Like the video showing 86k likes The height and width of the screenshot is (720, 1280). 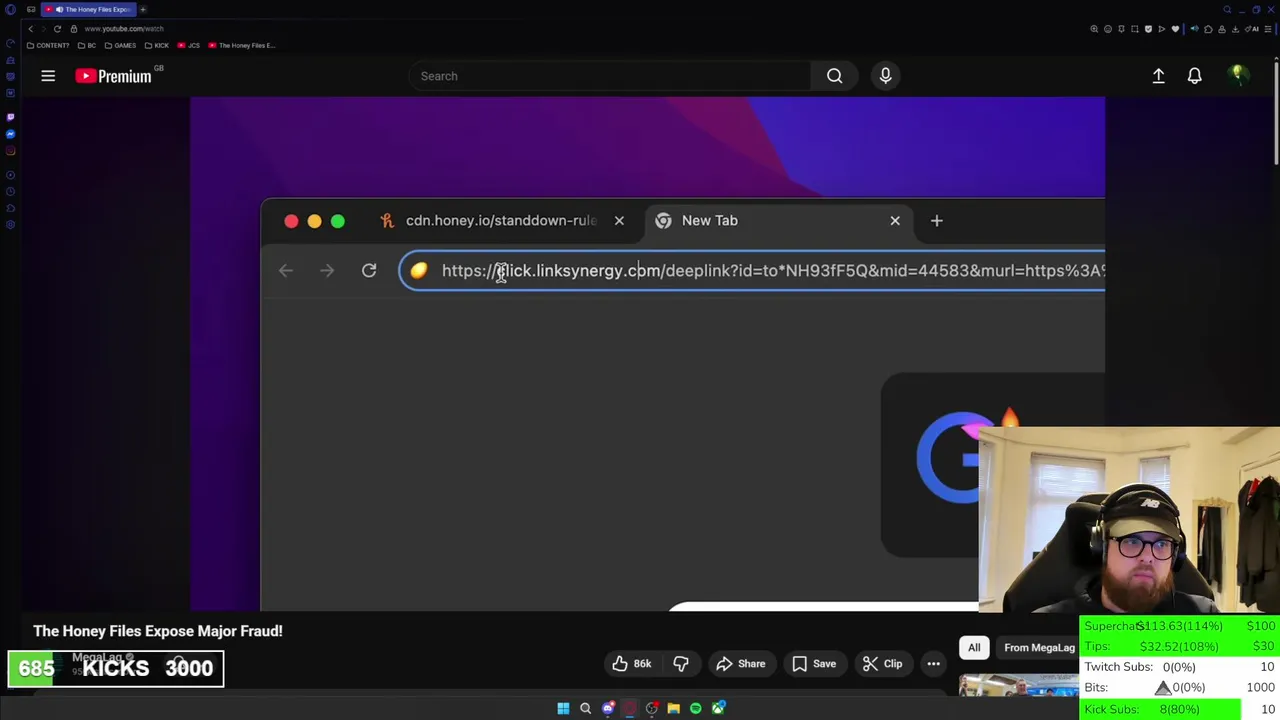632,664
